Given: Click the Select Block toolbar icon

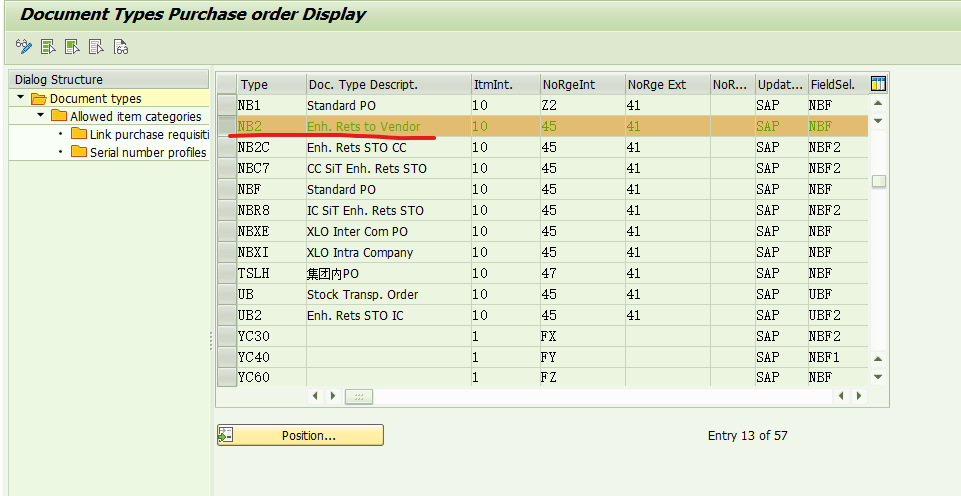Looking at the screenshot, I should [x=72, y=47].
